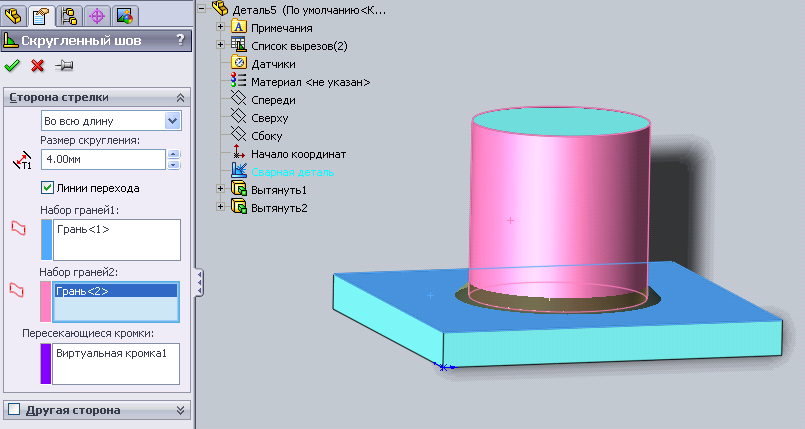805x429 pixels.
Task: Toggle the Линии перехода checkbox
Action: point(47,188)
